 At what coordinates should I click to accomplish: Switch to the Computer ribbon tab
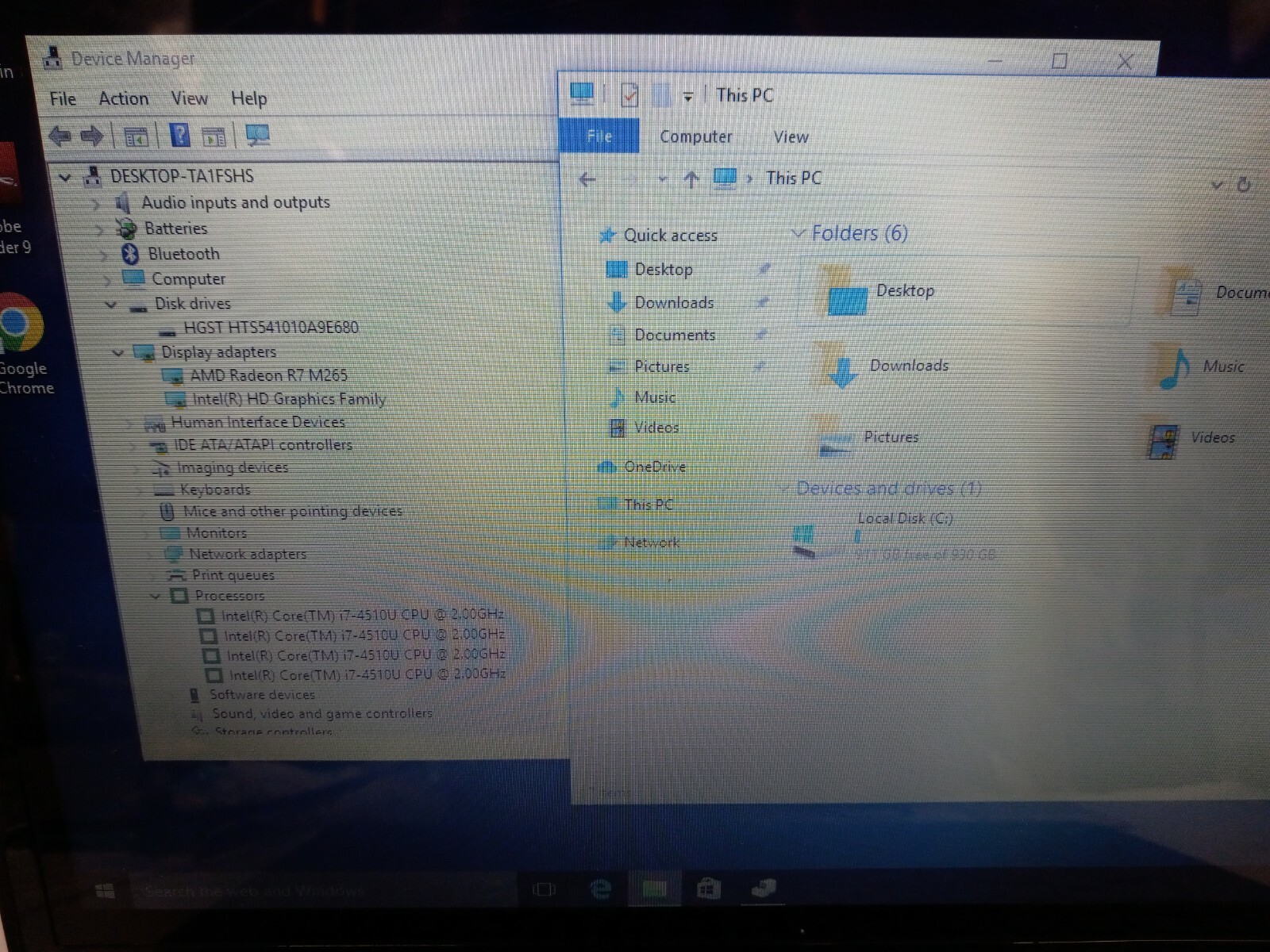point(696,136)
